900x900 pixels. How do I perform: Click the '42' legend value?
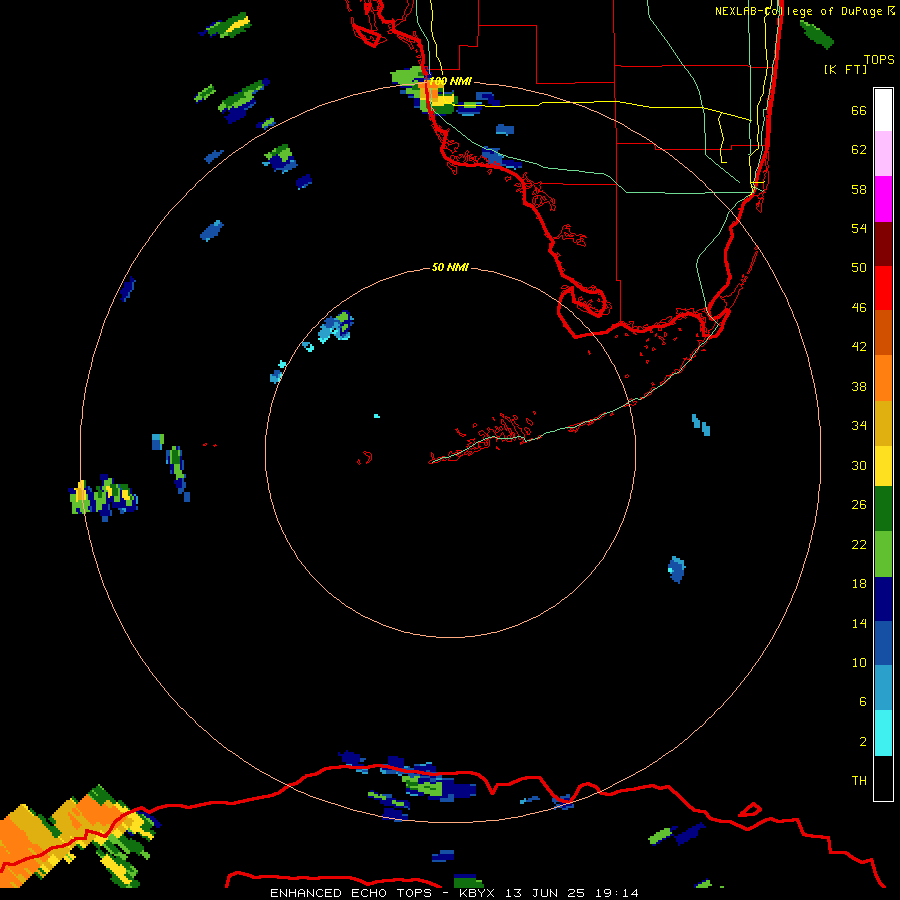pyautogui.click(x=859, y=347)
